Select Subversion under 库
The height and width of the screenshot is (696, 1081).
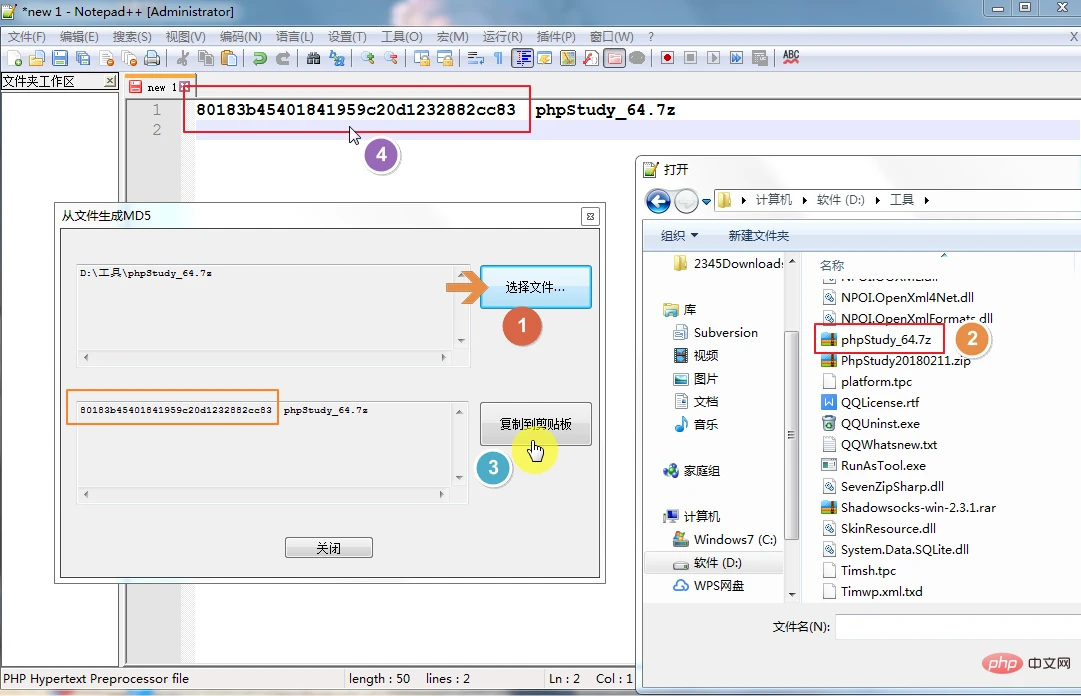coord(725,333)
